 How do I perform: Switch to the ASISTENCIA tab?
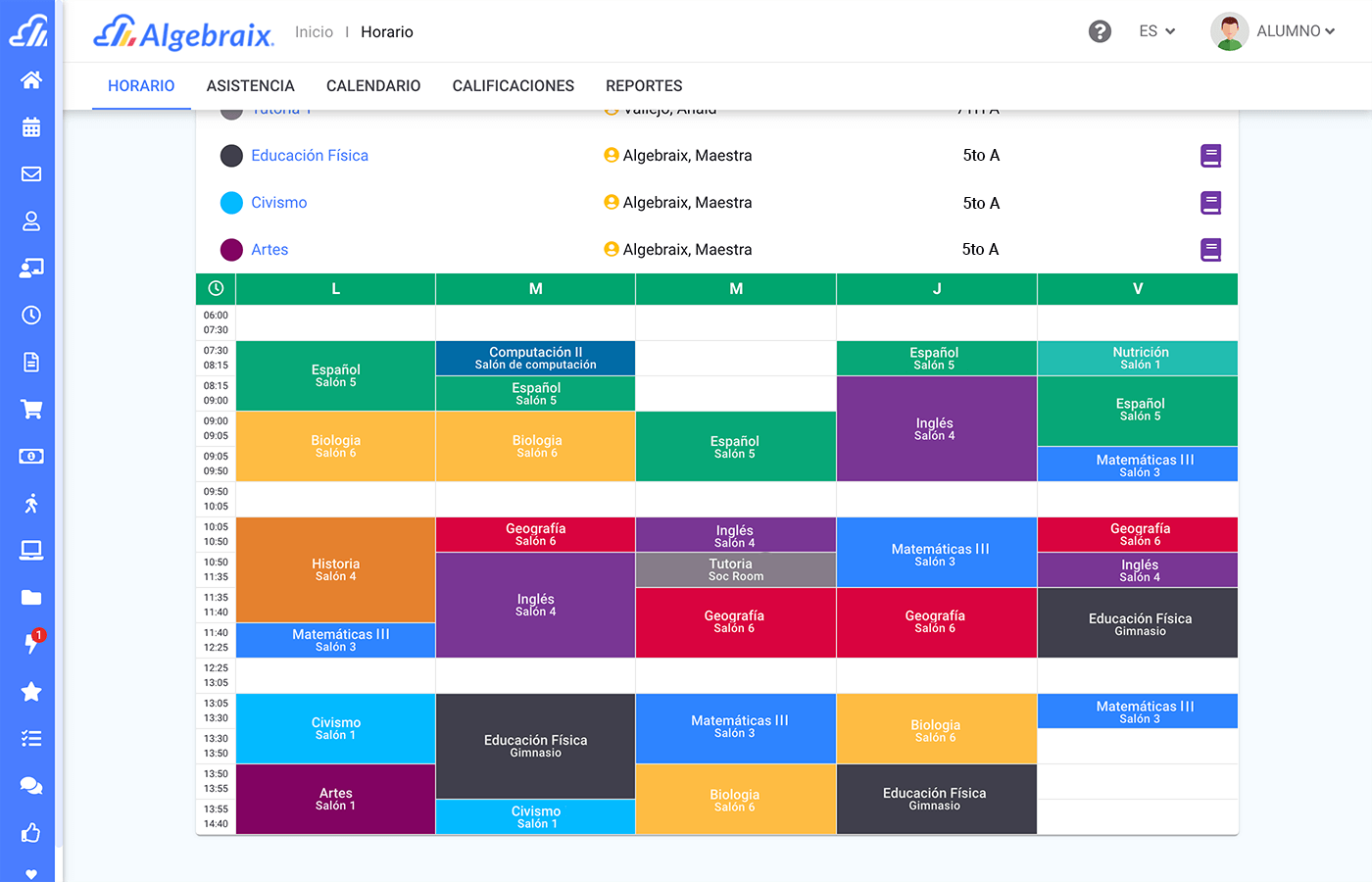[x=250, y=85]
